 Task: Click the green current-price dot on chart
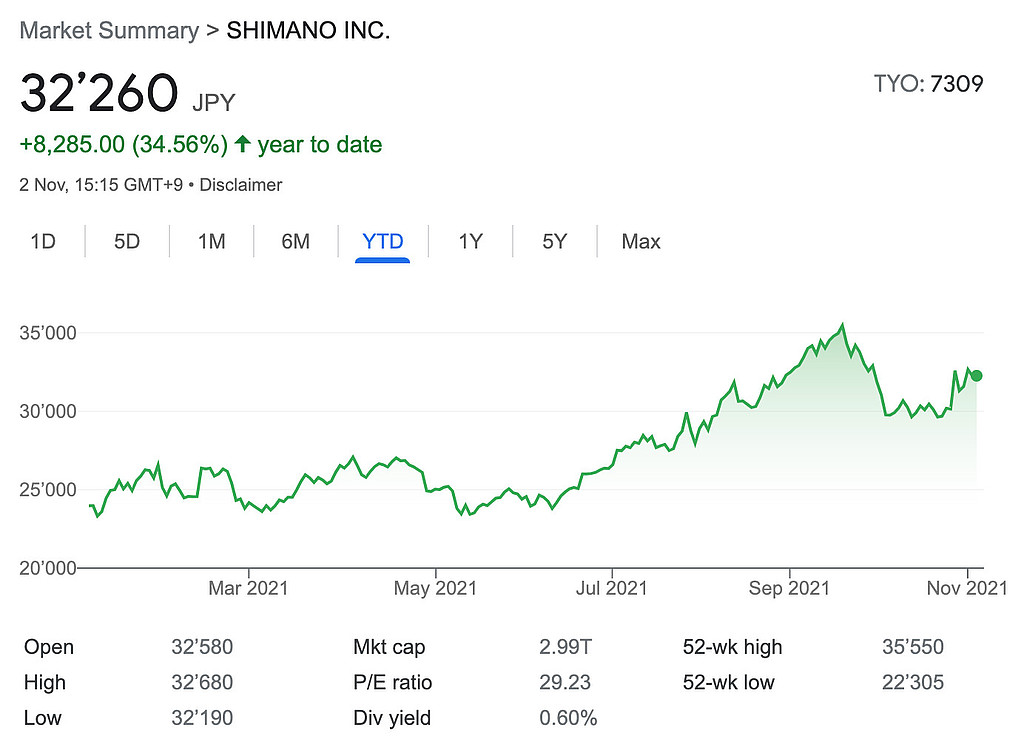[x=977, y=376]
